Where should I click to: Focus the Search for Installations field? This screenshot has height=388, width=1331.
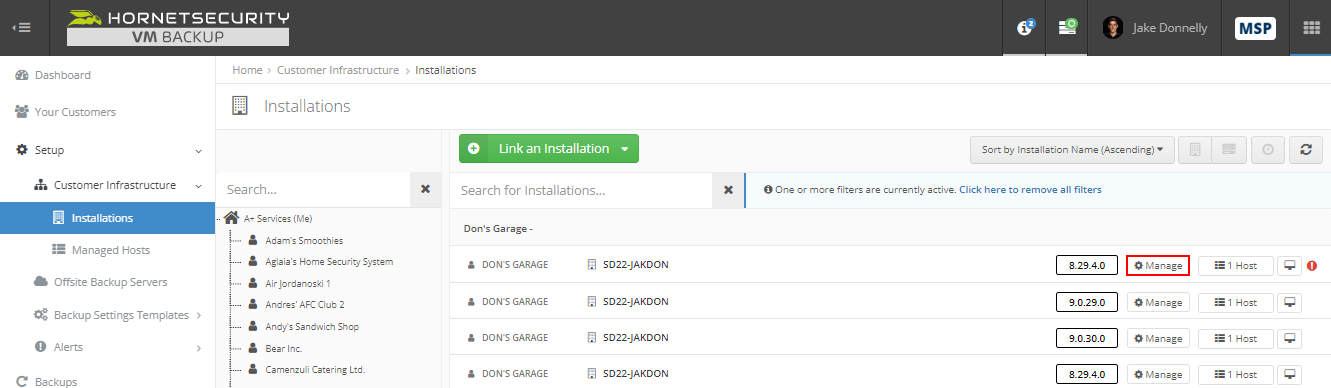tap(581, 190)
